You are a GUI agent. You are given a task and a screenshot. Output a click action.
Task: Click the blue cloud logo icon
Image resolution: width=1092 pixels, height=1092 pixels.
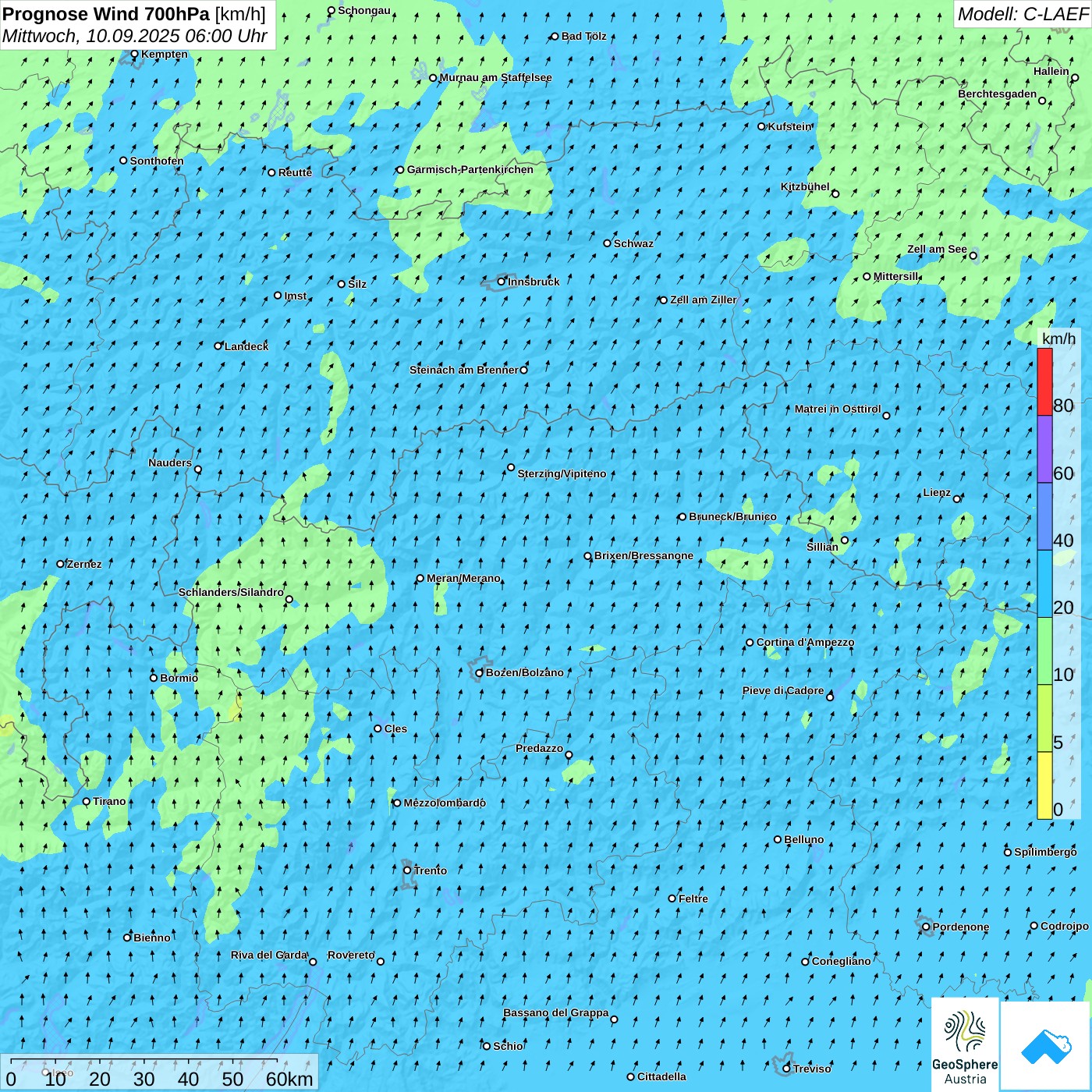click(1046, 1046)
